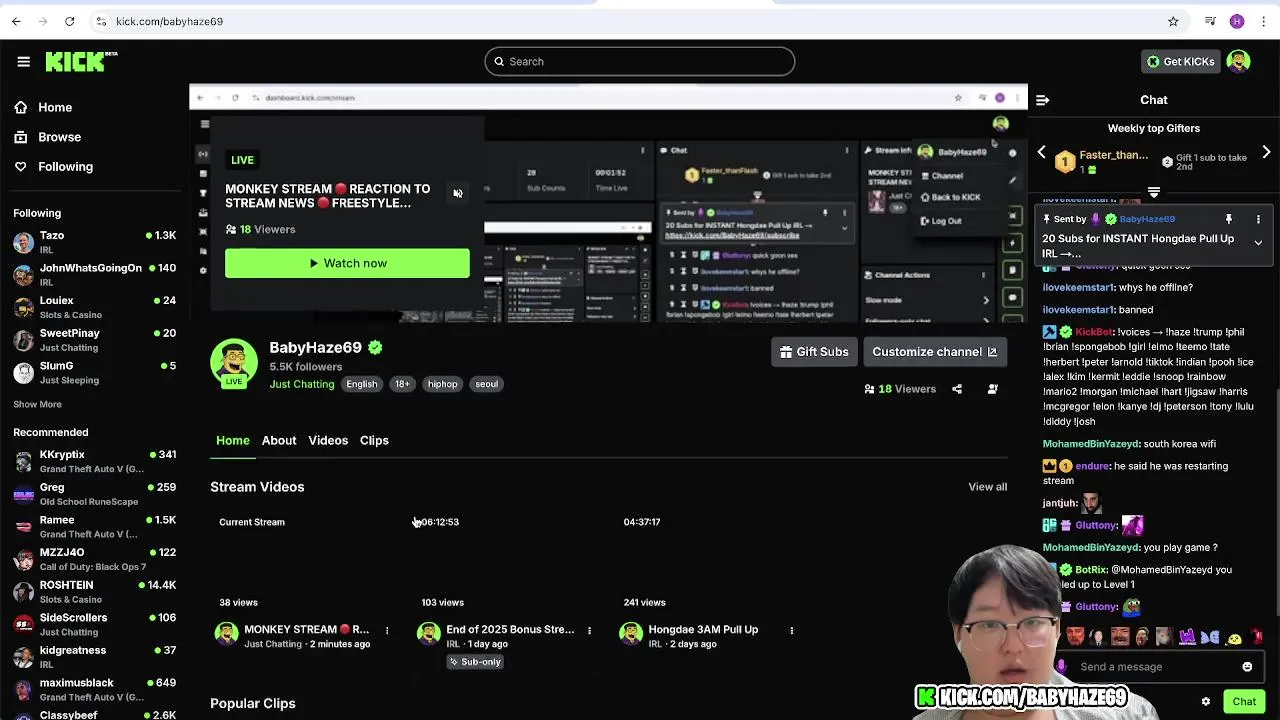Open chat settings gear icon
Viewport: 1280px width, 720px height.
coord(1206,702)
